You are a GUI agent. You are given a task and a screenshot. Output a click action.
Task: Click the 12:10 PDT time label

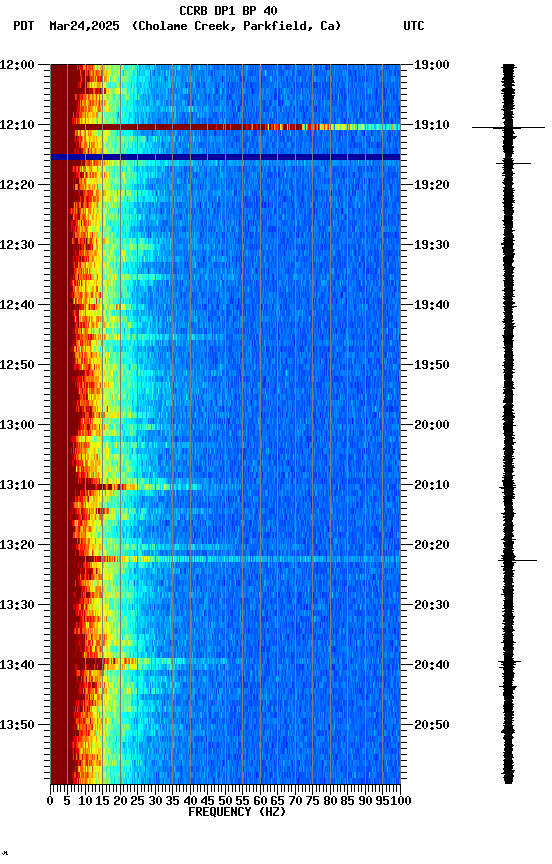click(17, 125)
